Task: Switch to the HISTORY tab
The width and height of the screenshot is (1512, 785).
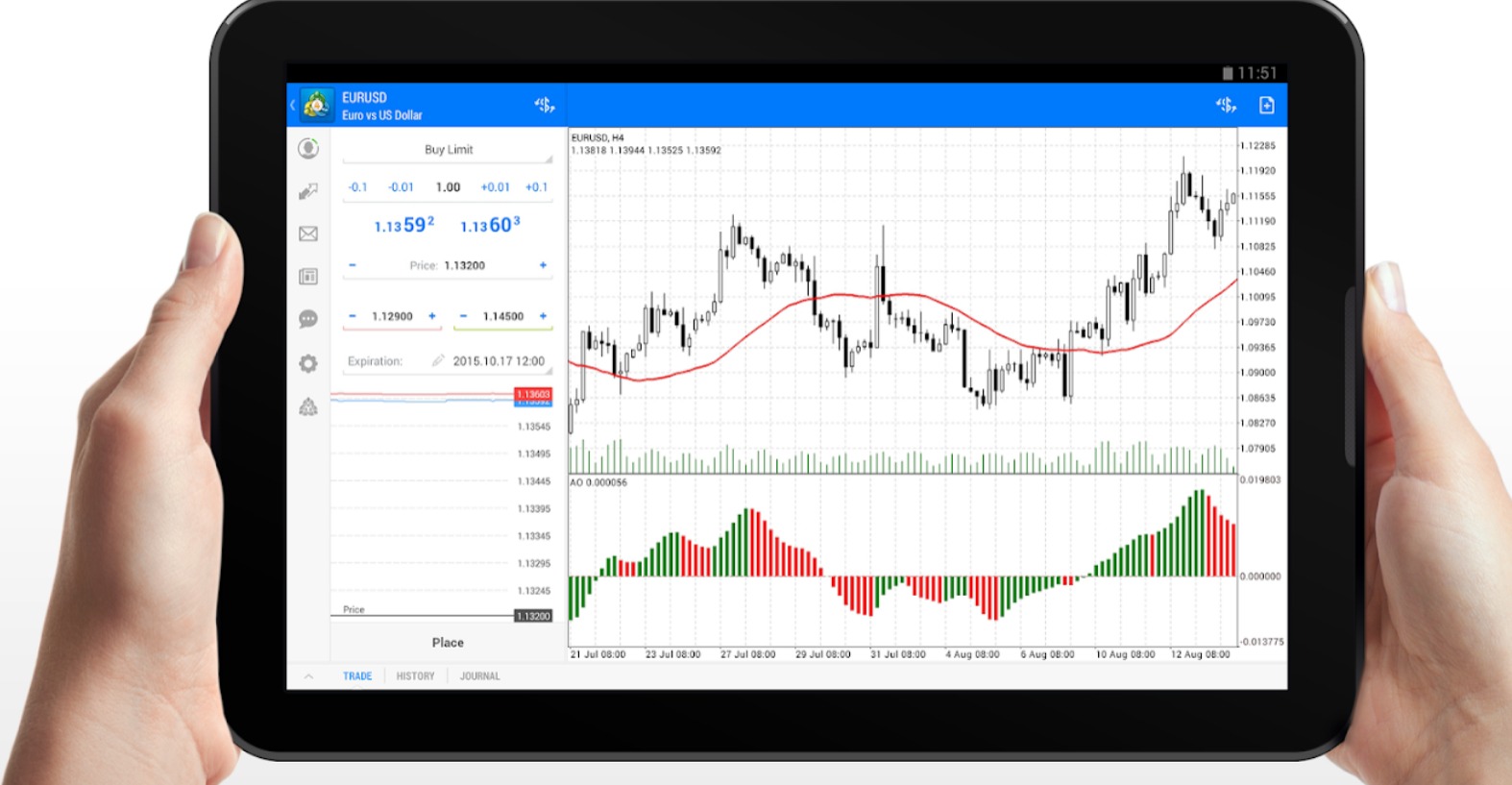Action: click(415, 676)
